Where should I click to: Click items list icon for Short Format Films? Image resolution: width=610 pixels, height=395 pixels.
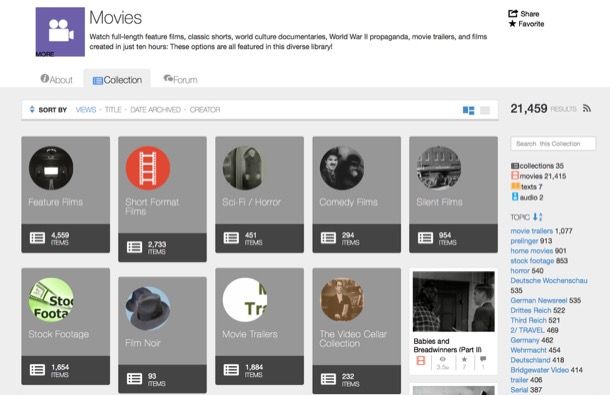134,247
